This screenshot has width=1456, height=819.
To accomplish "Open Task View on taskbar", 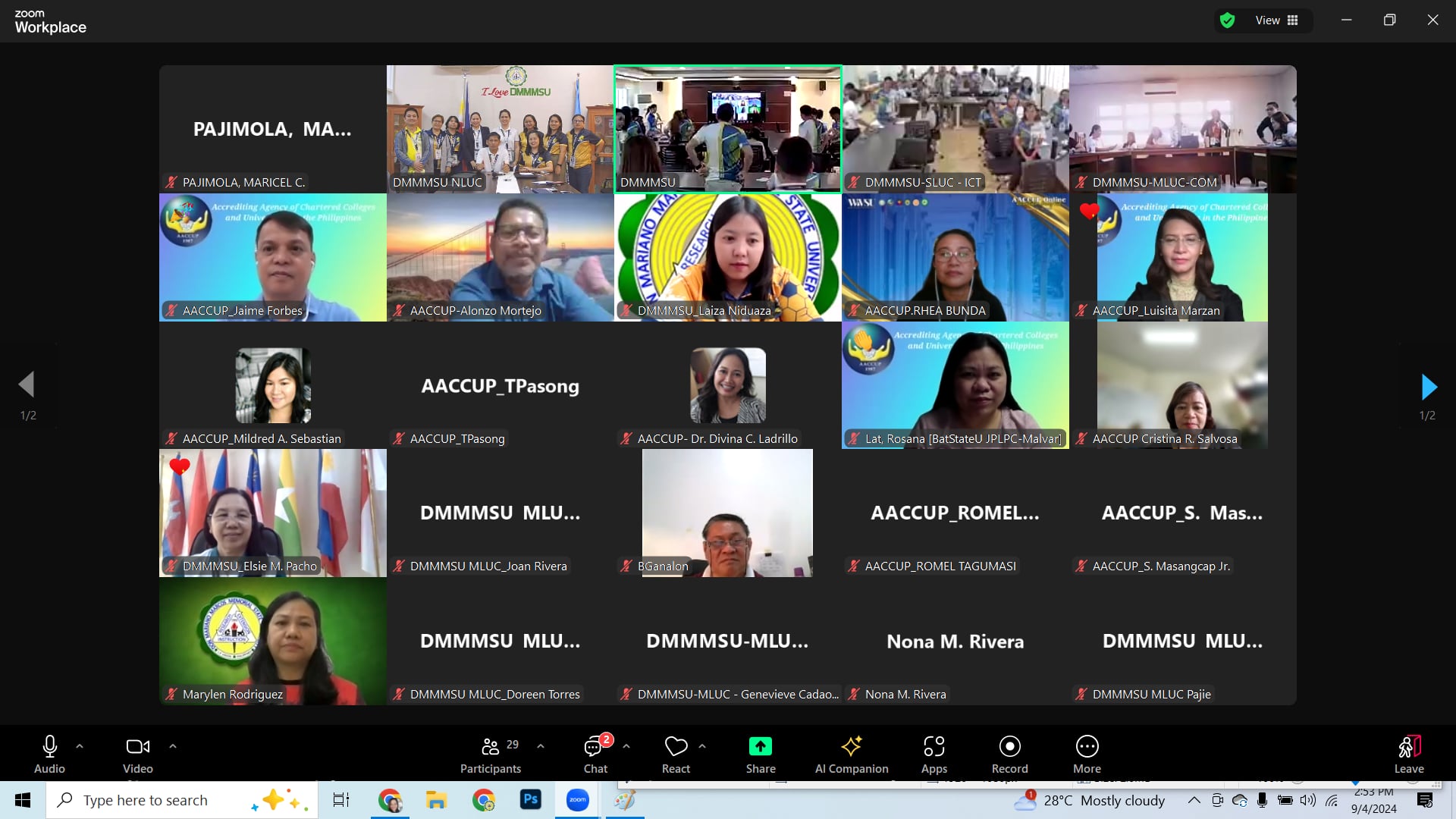I will [341, 800].
